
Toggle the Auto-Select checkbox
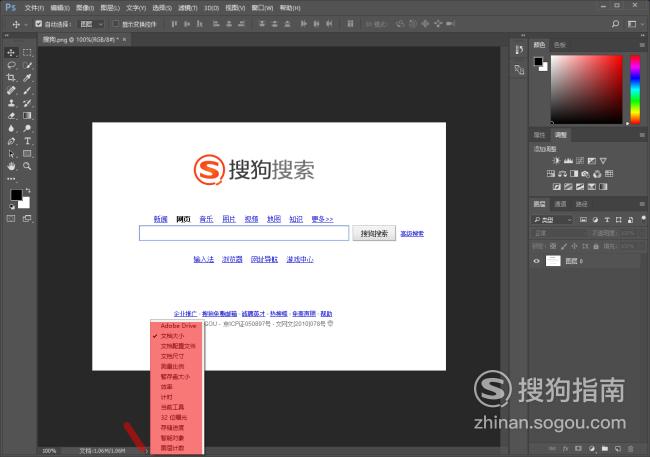pyautogui.click(x=39, y=24)
